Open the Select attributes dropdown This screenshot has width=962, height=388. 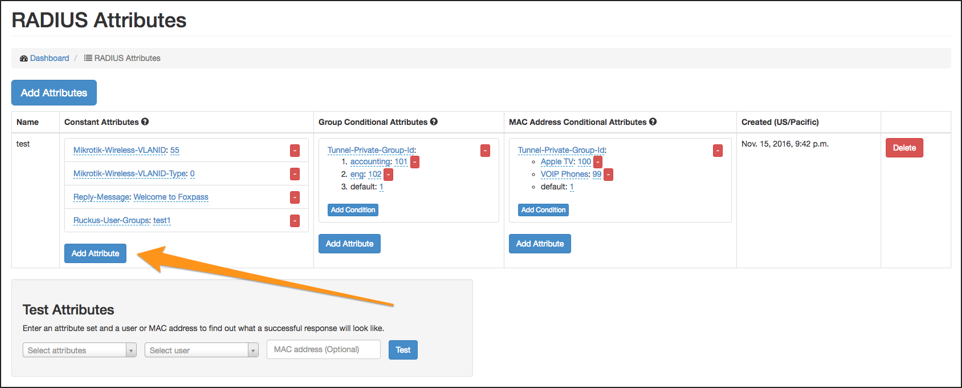coord(80,350)
